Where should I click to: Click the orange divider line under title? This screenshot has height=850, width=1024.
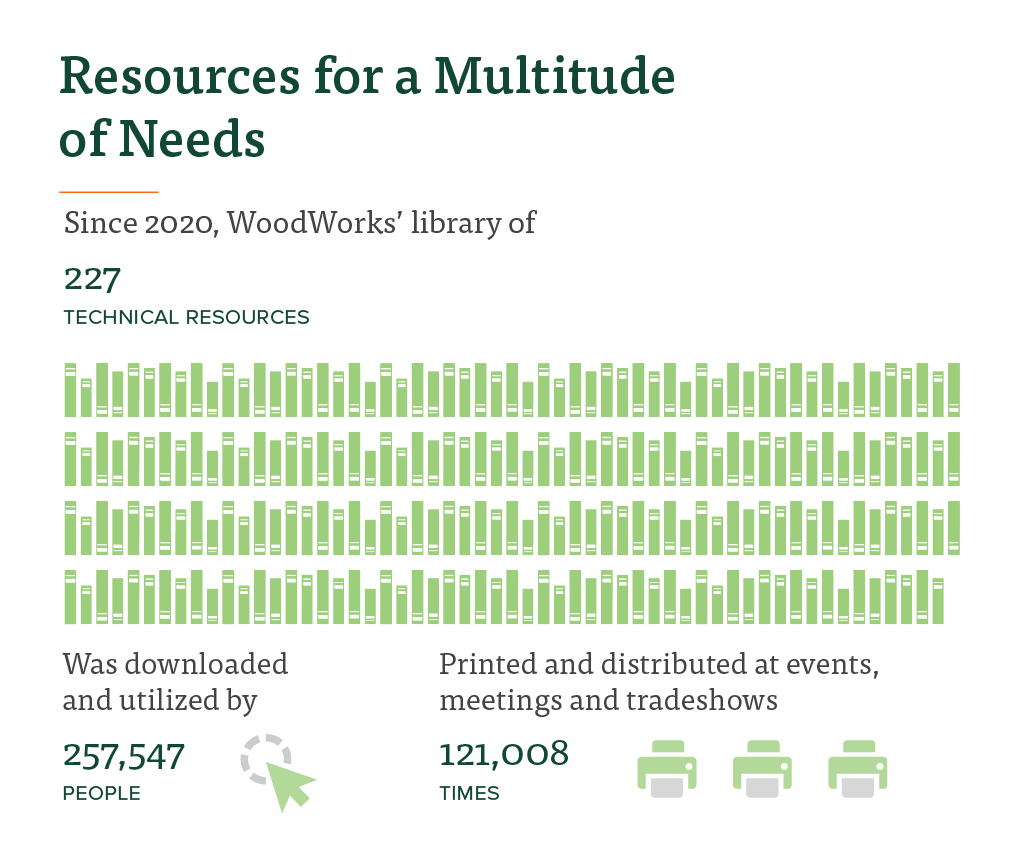pos(109,191)
